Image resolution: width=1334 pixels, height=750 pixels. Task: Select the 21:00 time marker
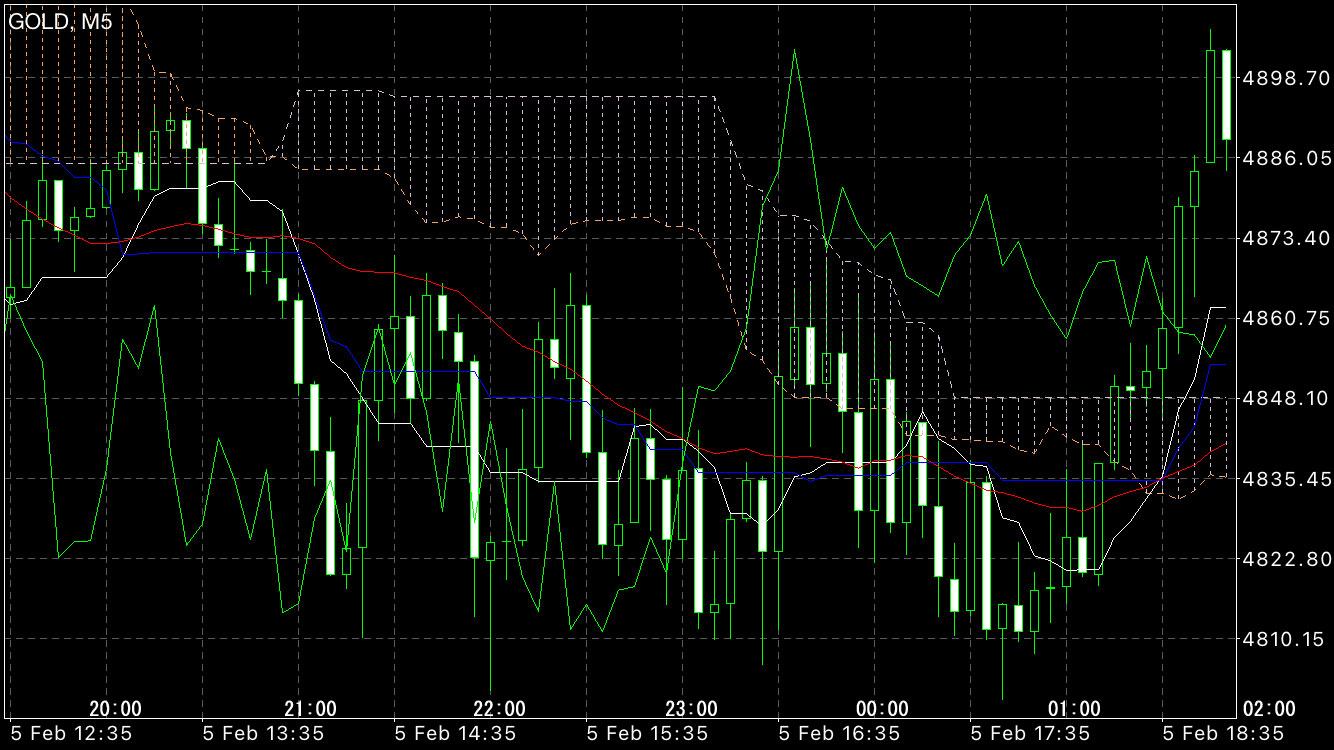click(x=307, y=709)
